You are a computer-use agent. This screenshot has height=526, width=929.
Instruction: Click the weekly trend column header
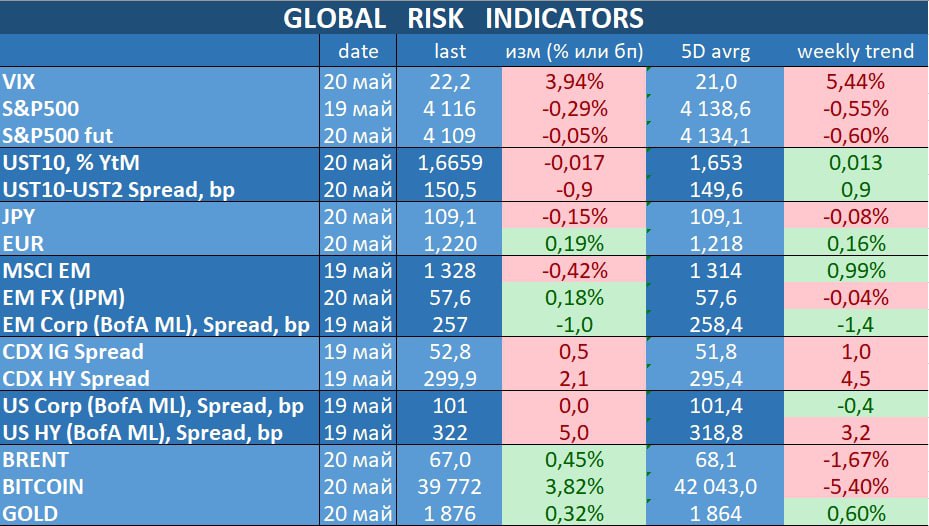coord(856,51)
